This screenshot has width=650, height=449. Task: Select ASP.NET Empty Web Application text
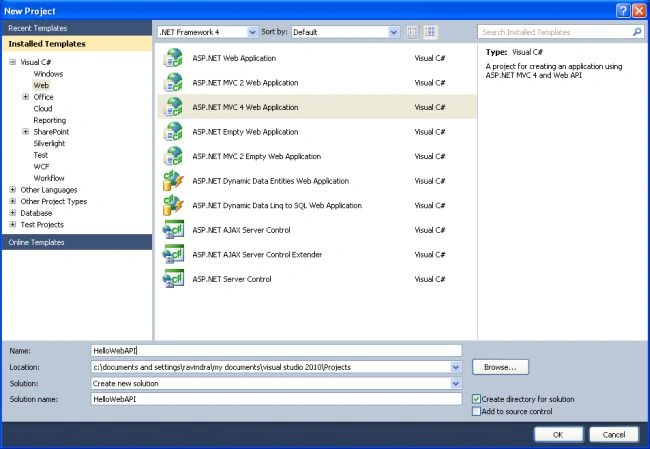click(x=245, y=132)
